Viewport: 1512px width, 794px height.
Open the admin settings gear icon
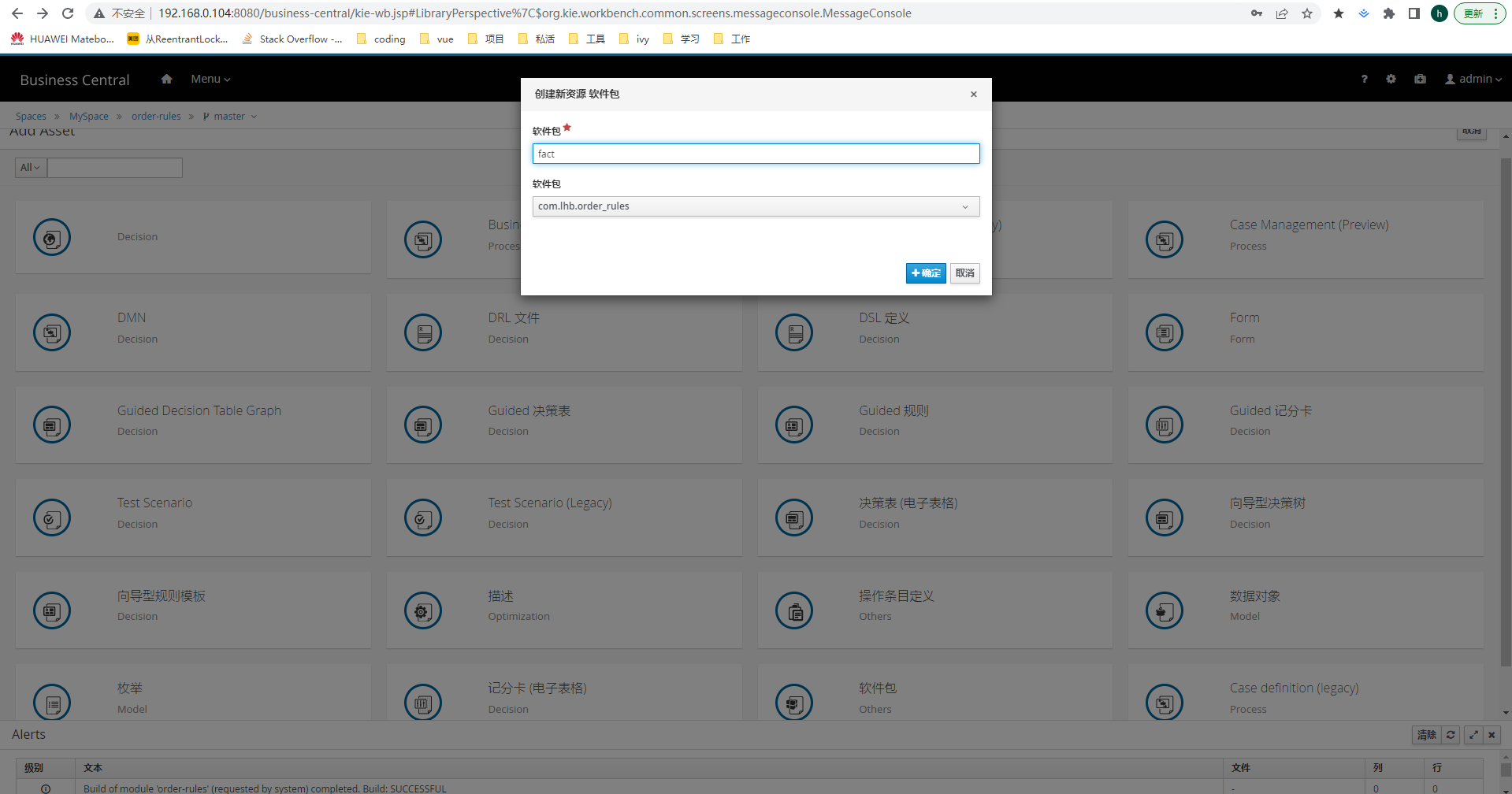pos(1391,79)
